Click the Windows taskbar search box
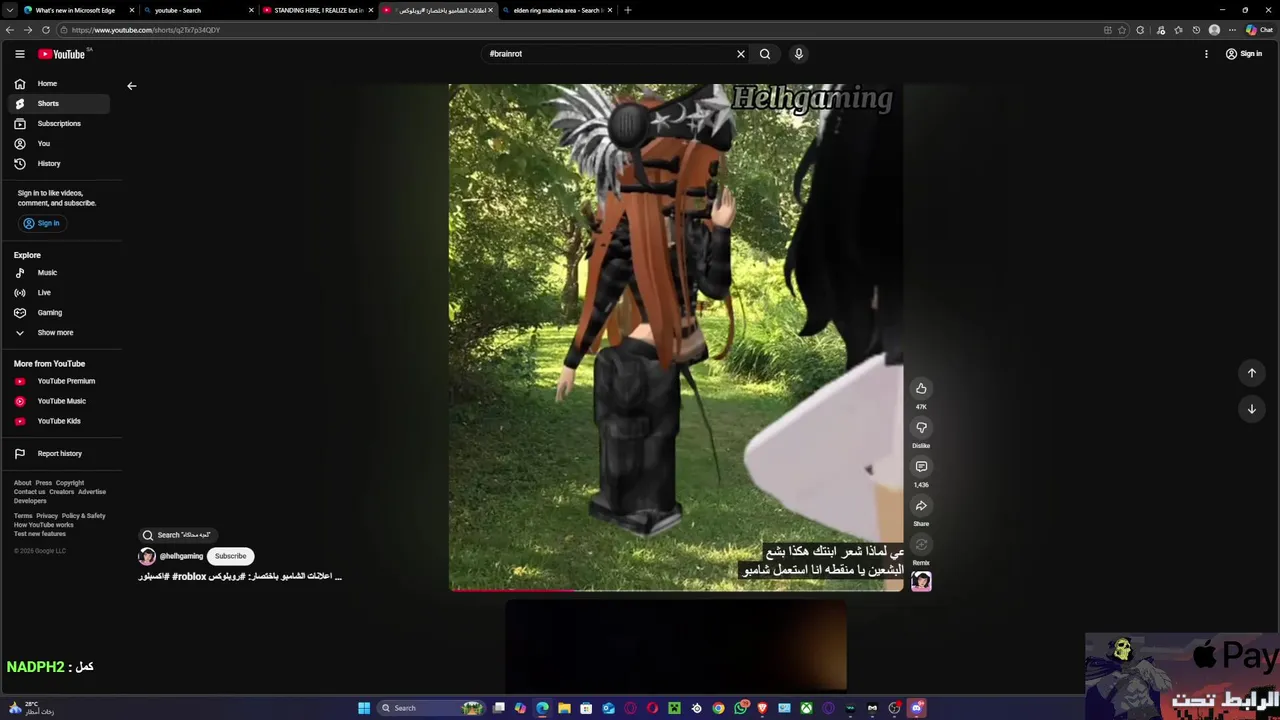 (431, 708)
